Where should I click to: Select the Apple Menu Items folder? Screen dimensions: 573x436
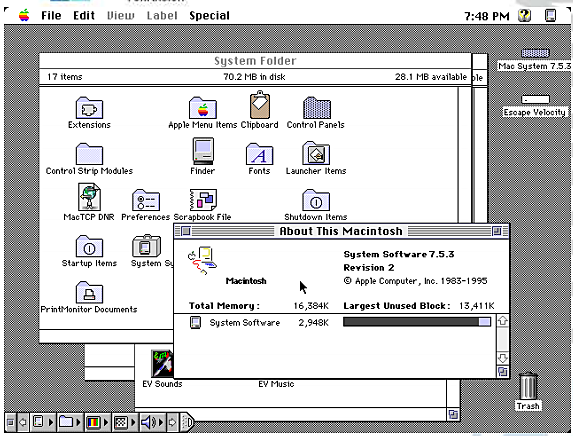click(203, 108)
